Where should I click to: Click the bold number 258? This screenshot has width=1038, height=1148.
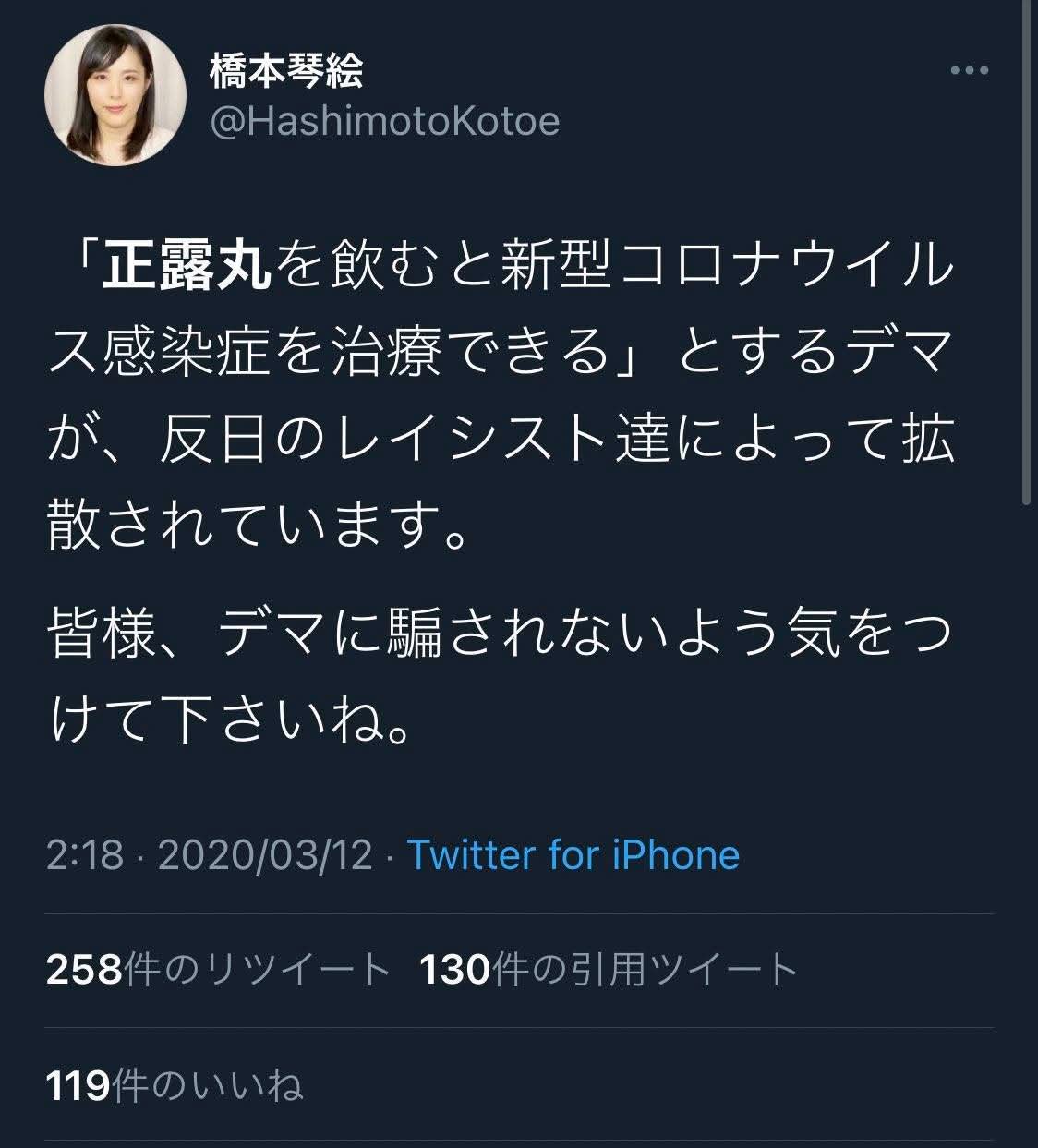coord(84,970)
